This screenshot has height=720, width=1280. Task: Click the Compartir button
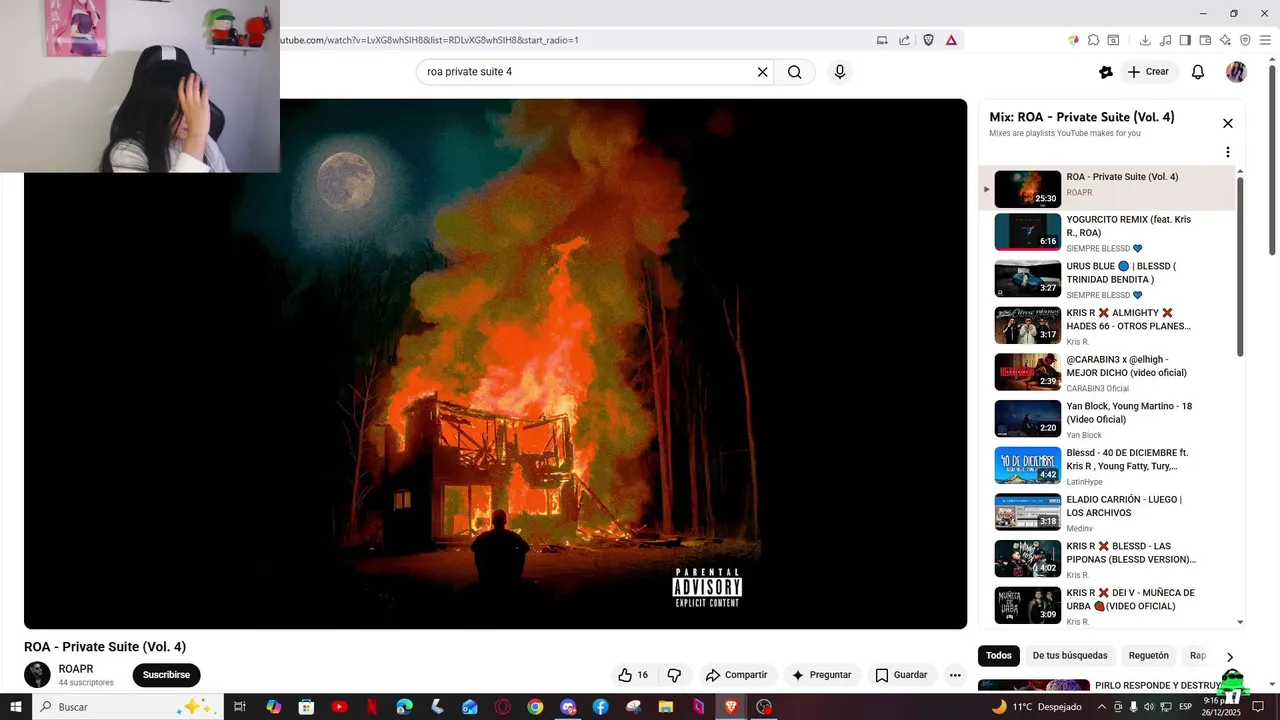tap(736, 675)
